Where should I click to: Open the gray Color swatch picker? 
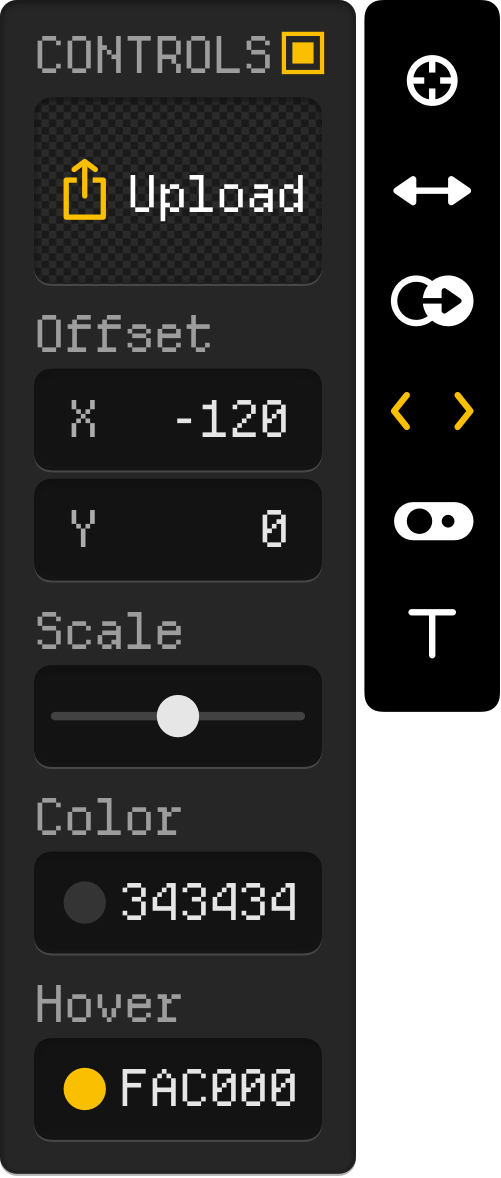point(85,902)
